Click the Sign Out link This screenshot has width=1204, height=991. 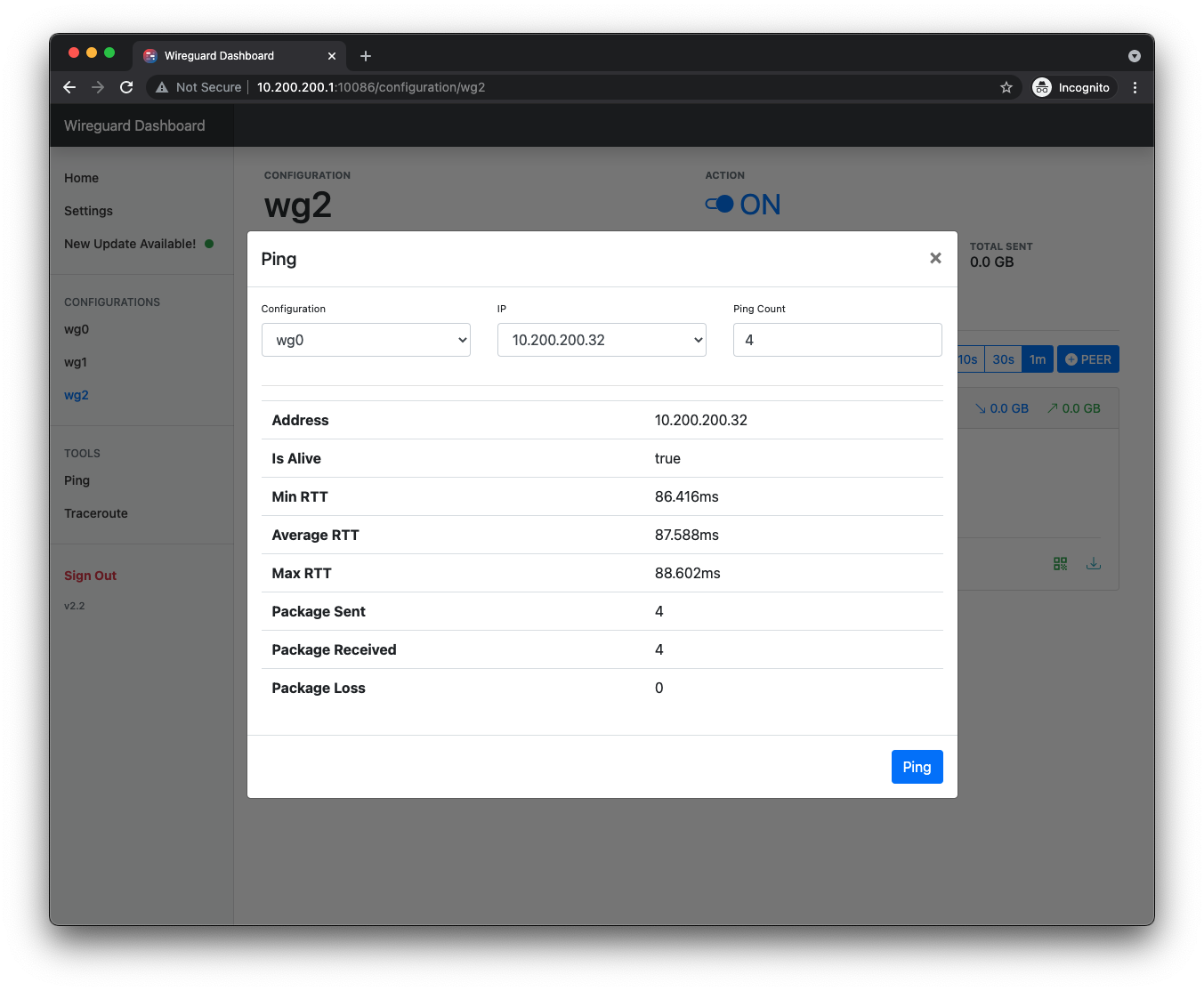90,576
